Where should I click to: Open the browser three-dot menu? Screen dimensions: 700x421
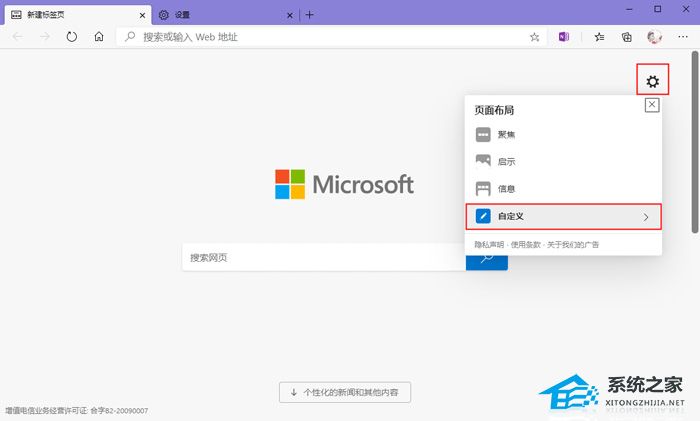click(x=683, y=37)
